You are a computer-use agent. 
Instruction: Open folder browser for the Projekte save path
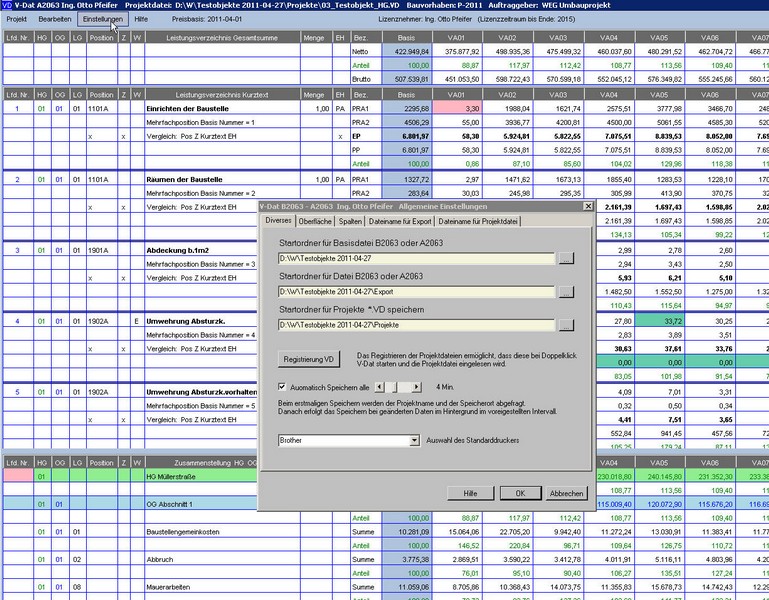(566, 325)
